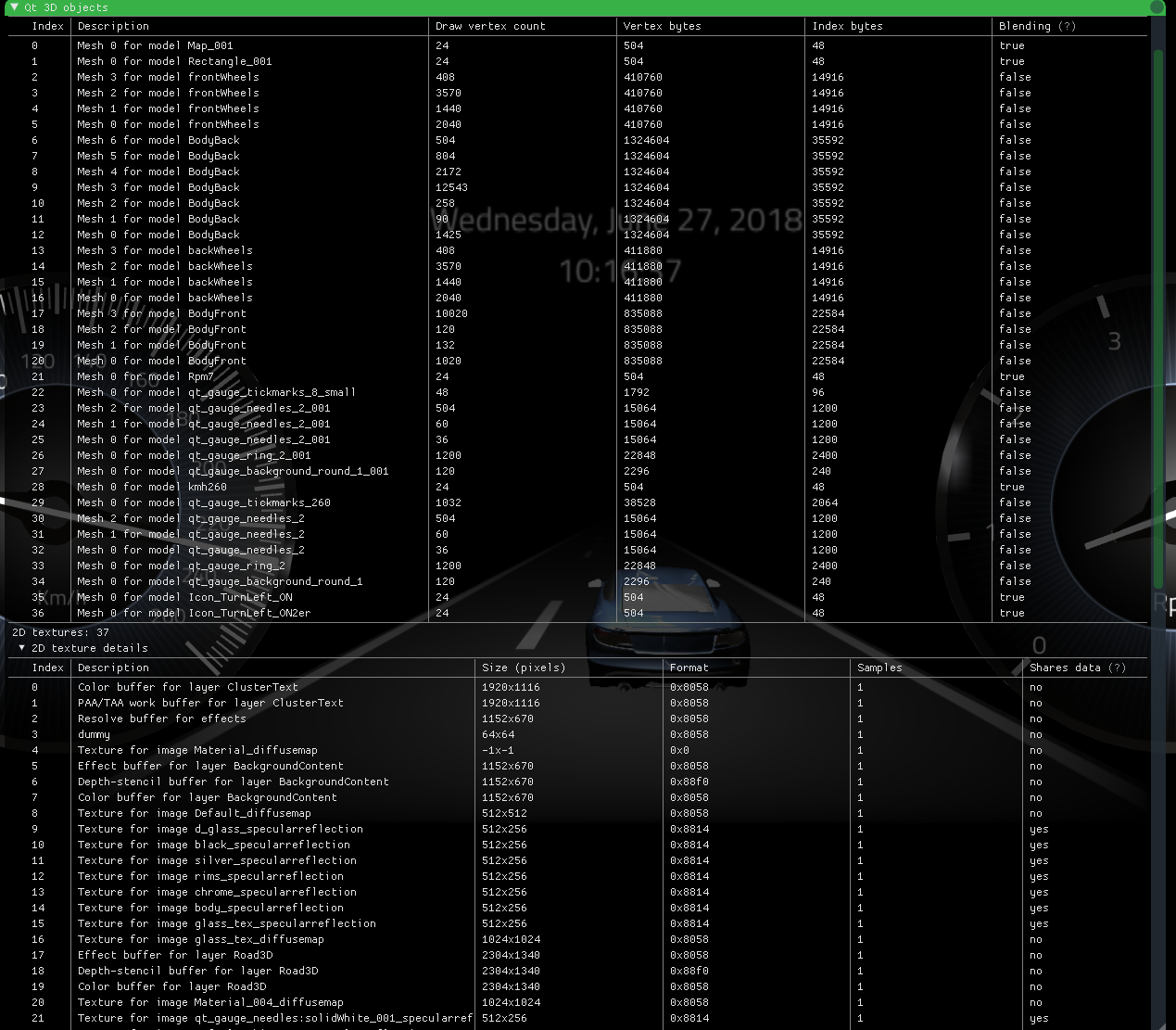The width and height of the screenshot is (1176, 1030).
Task: Click the round close button in title bar
Action: (1157, 7)
